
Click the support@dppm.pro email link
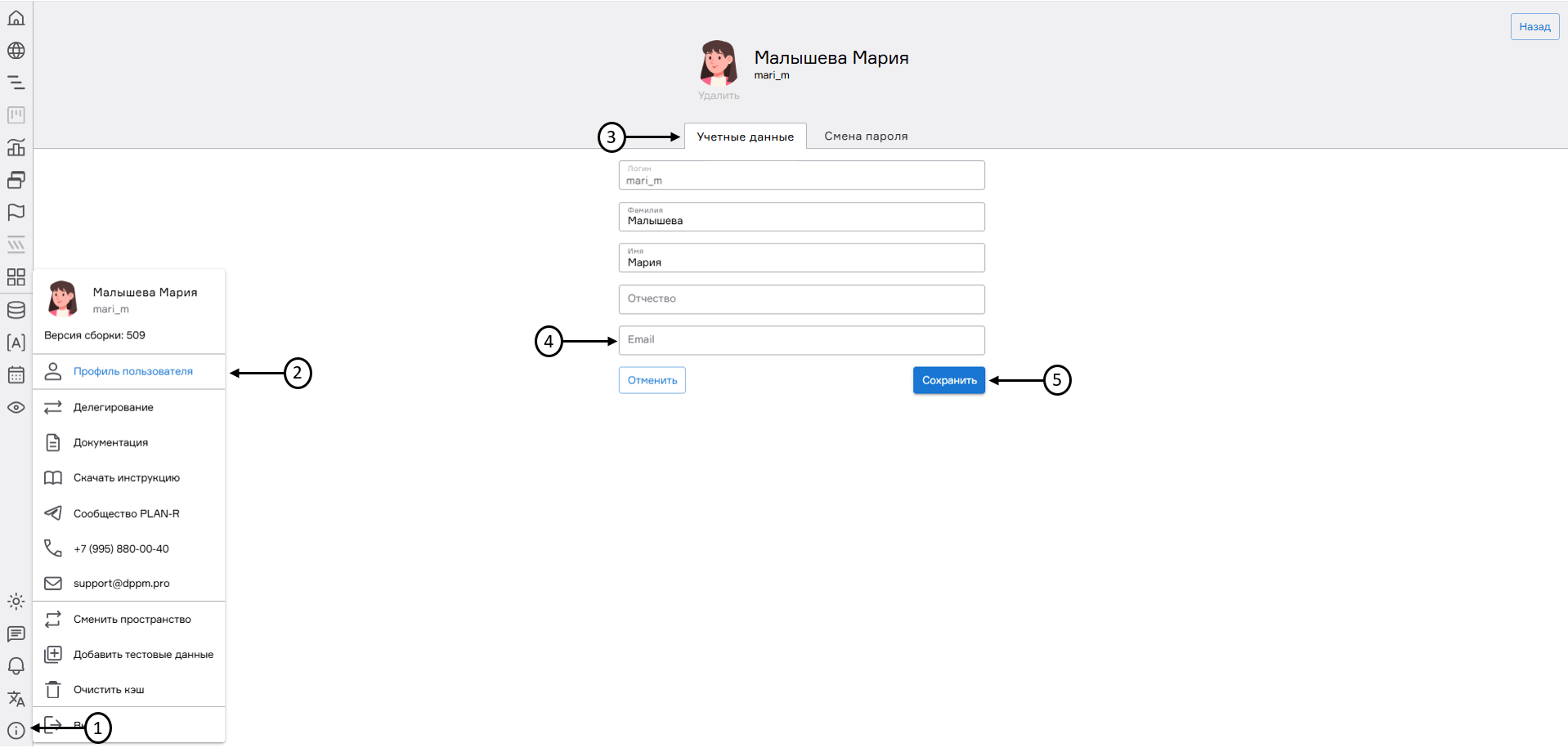(x=121, y=583)
